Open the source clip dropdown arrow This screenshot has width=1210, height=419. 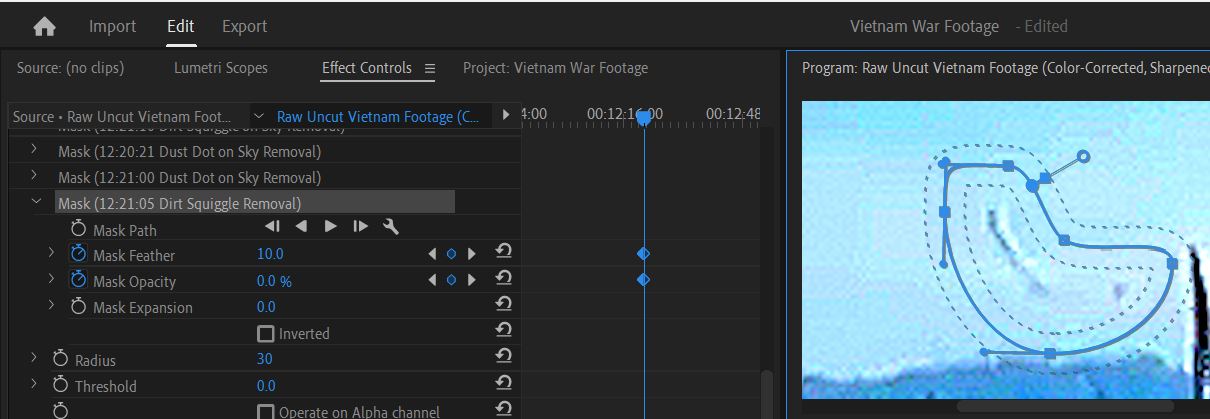259,116
